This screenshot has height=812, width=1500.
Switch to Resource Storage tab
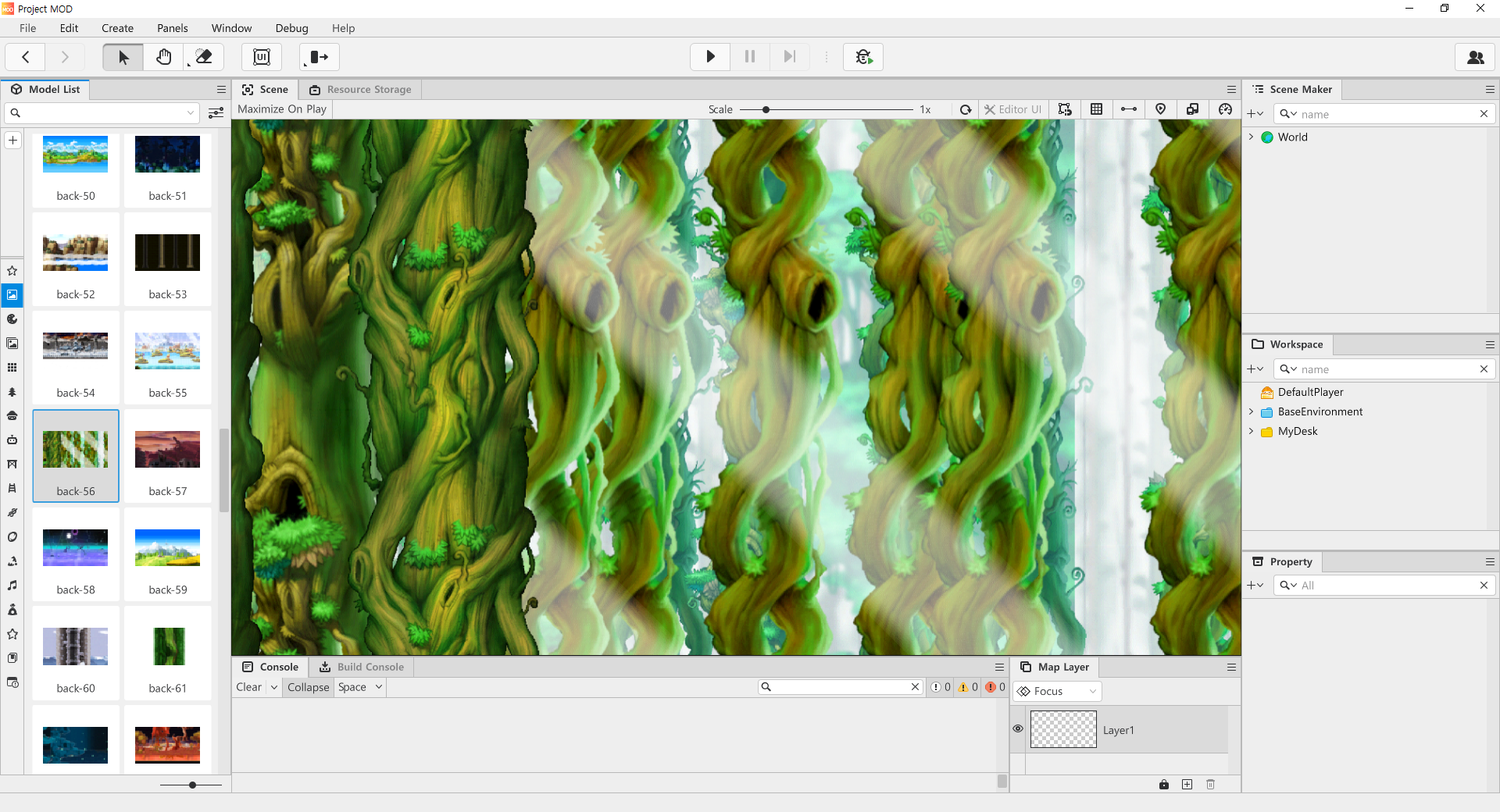(360, 90)
